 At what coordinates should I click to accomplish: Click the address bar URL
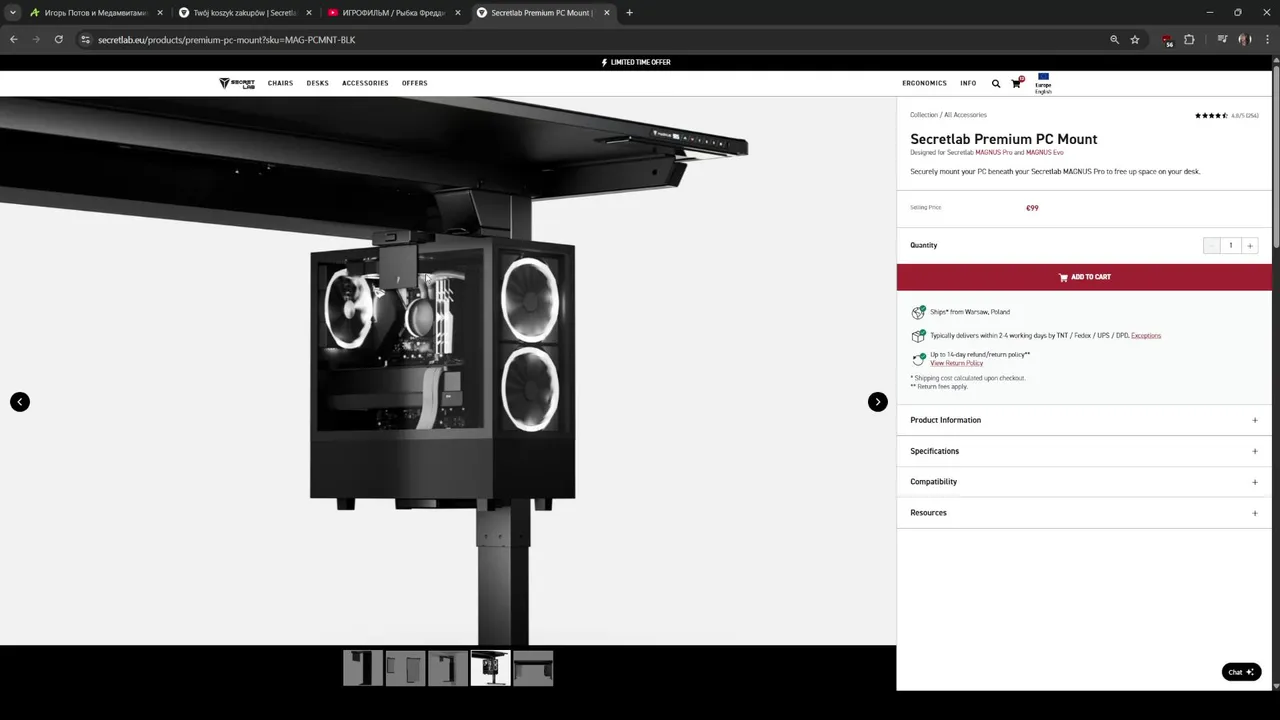(227, 40)
